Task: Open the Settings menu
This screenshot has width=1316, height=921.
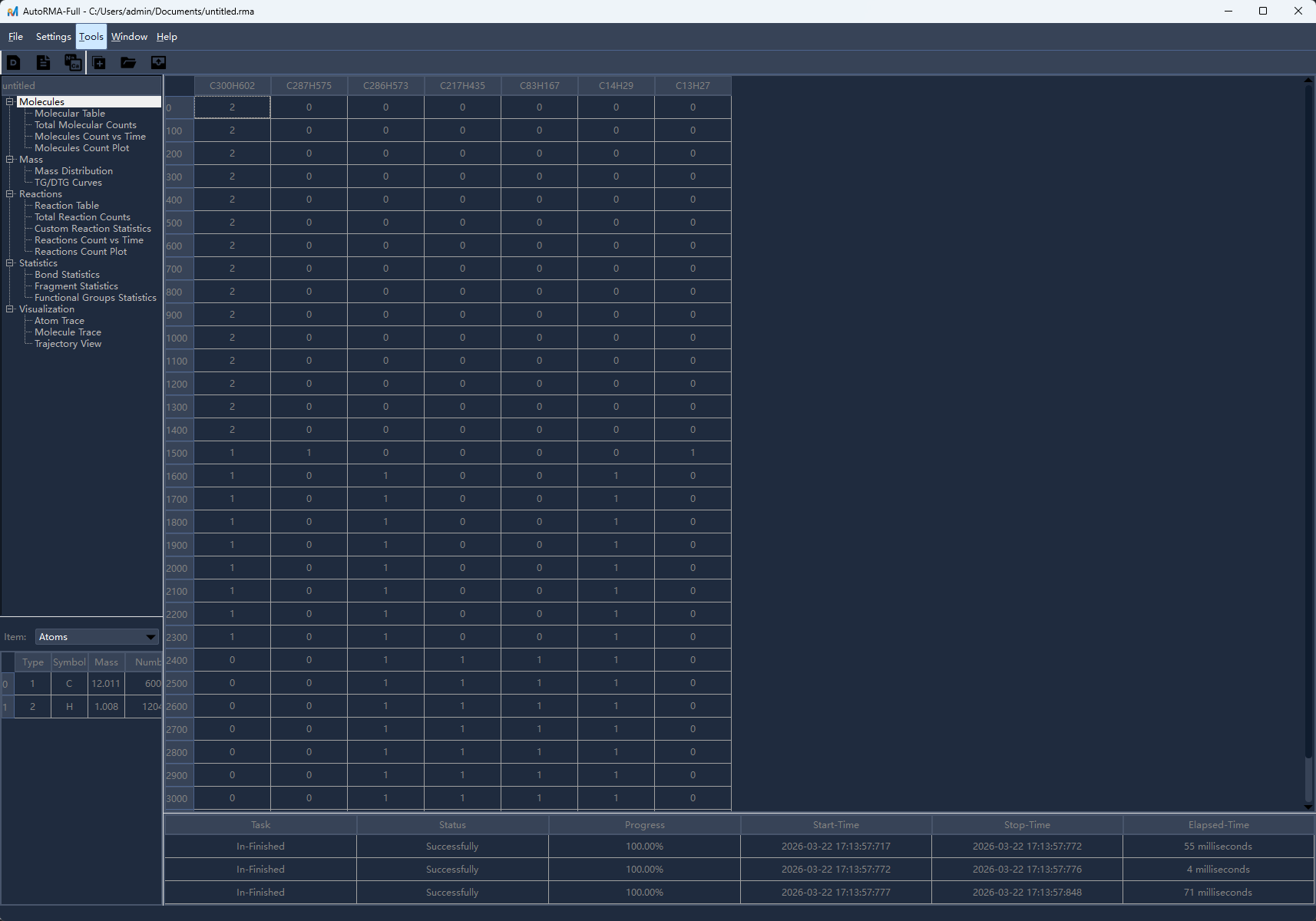Action: pyautogui.click(x=53, y=37)
